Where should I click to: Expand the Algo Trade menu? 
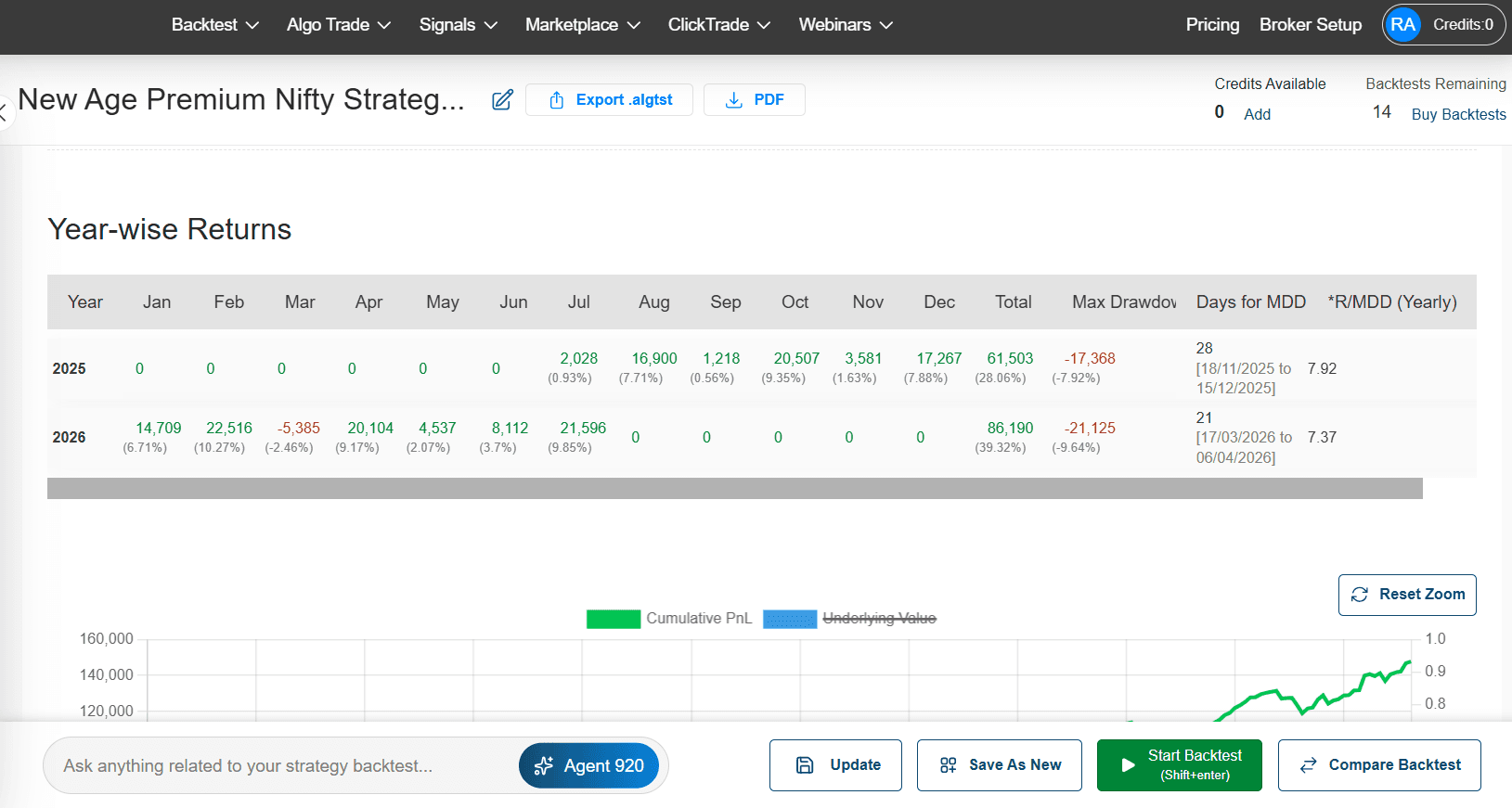(339, 25)
